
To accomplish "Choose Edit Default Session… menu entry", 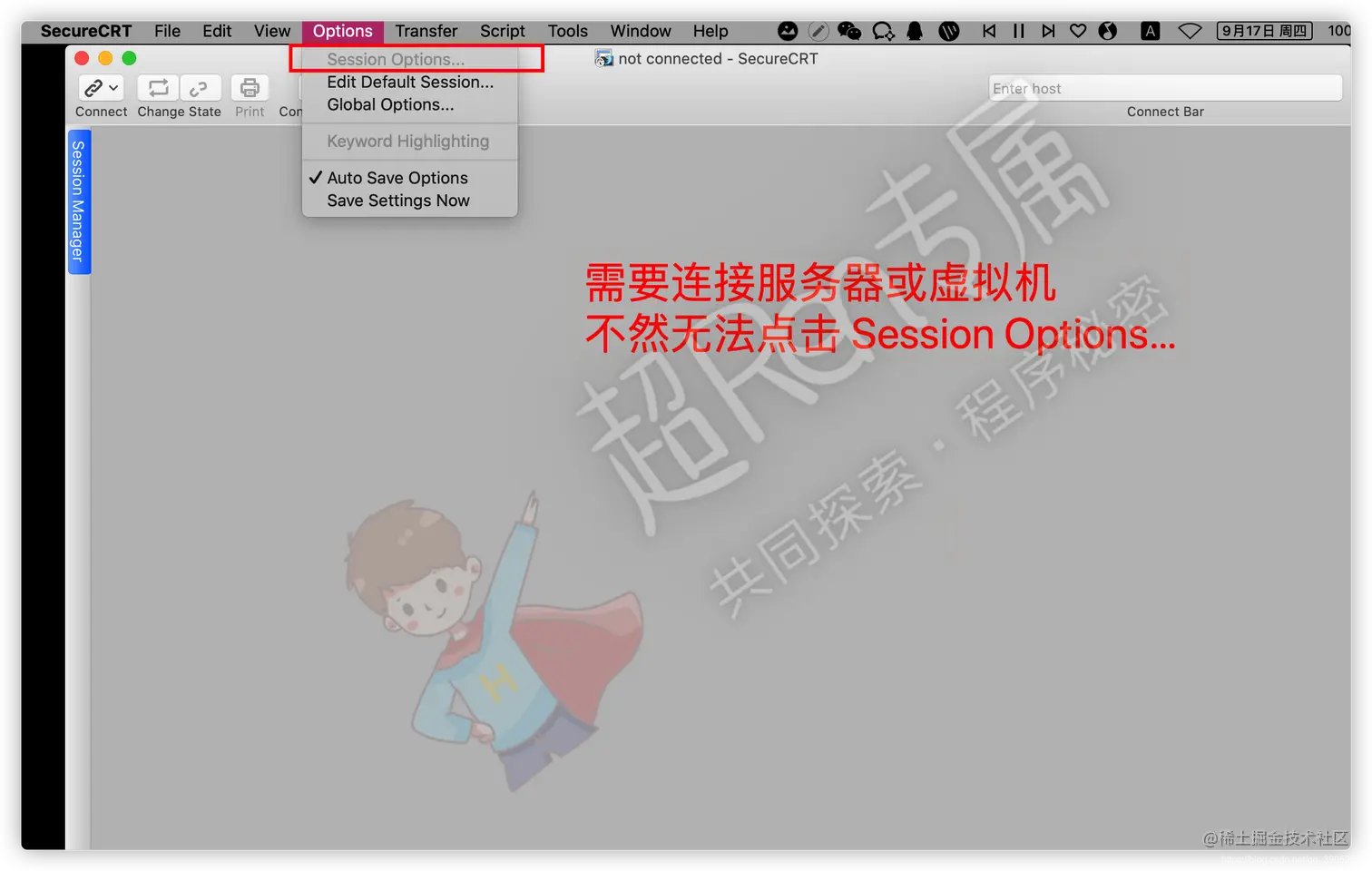I will [410, 82].
